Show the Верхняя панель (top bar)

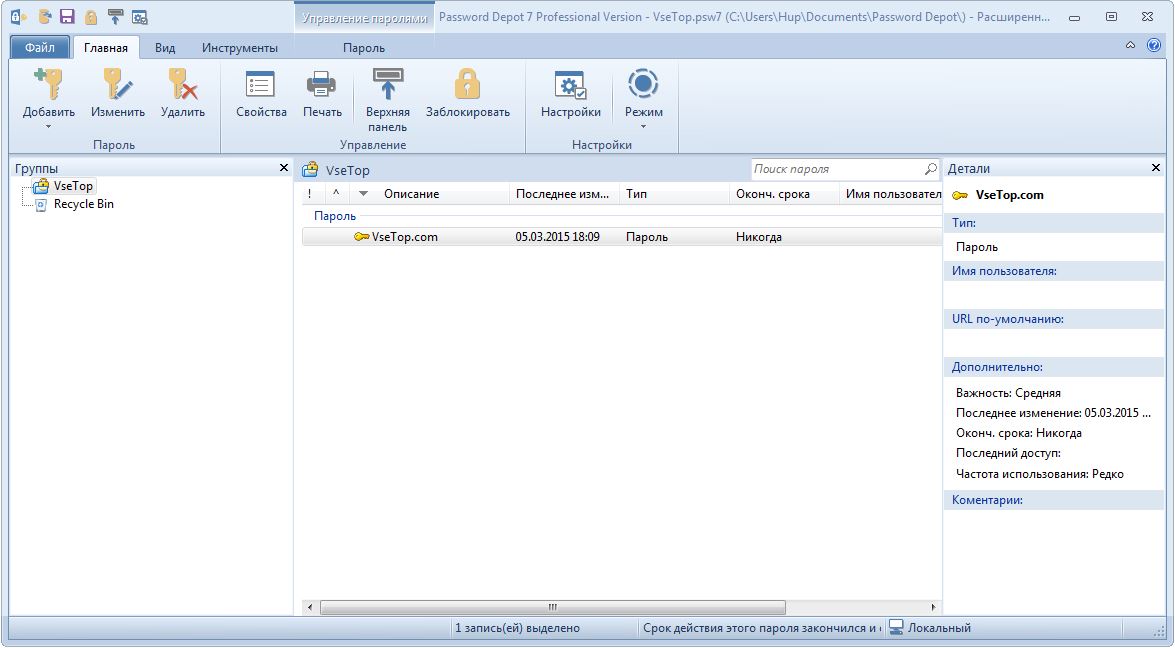tap(387, 100)
